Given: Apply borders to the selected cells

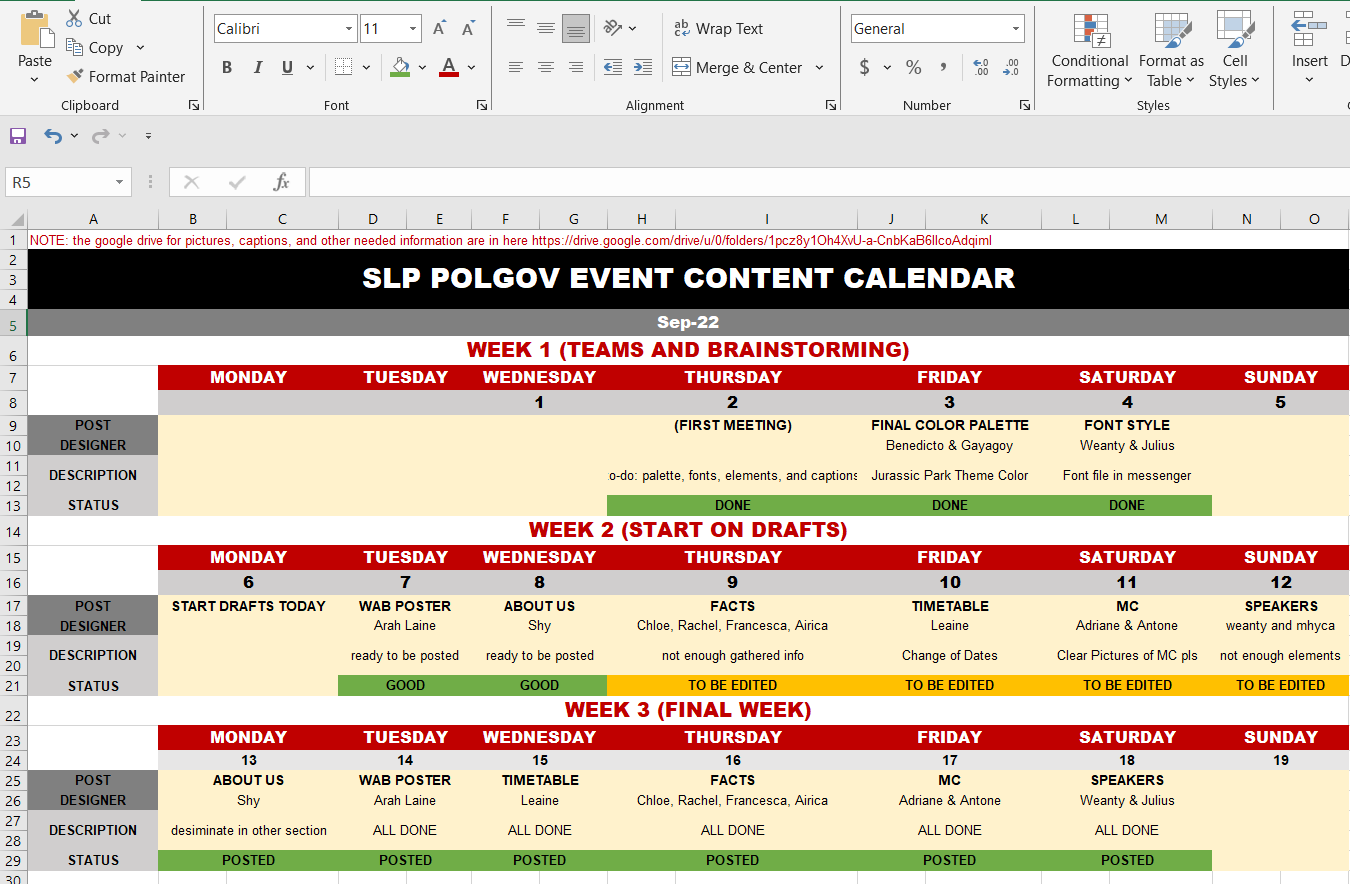Looking at the screenshot, I should tap(344, 67).
